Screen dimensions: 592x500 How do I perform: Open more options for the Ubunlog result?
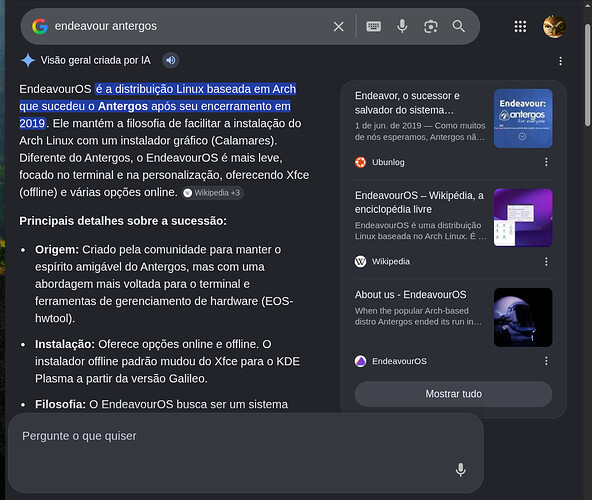[546, 162]
